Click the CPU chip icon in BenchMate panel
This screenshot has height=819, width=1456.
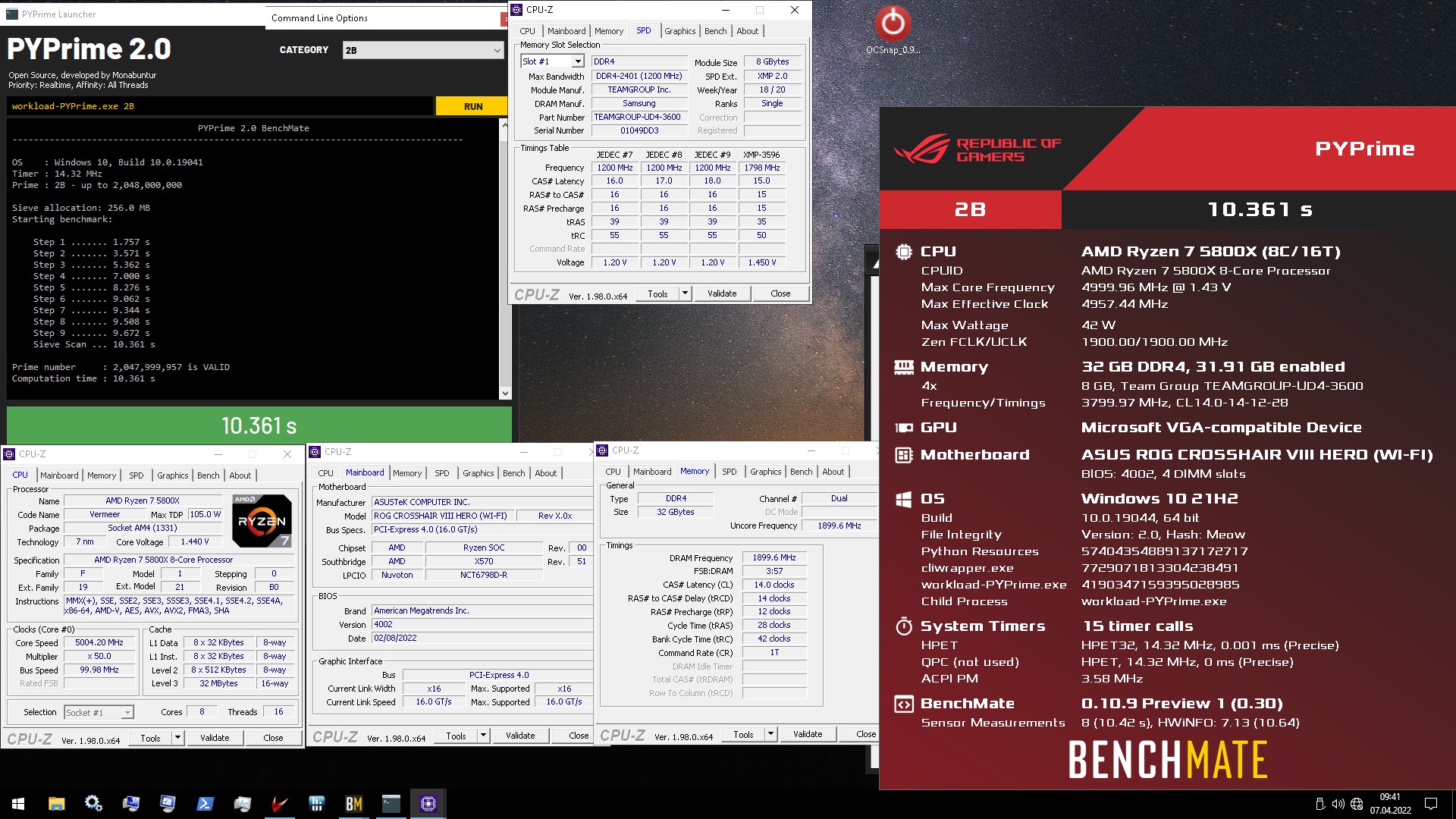pyautogui.click(x=903, y=252)
